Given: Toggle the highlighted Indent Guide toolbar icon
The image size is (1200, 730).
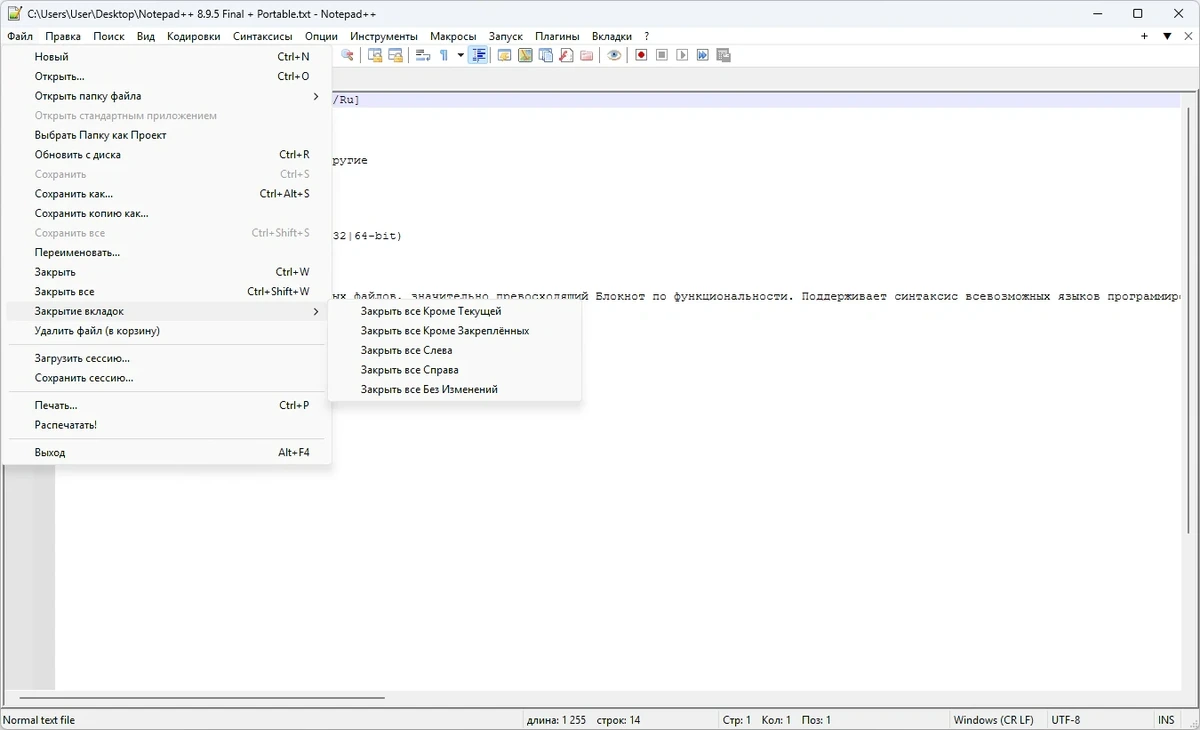Looking at the screenshot, I should point(479,55).
